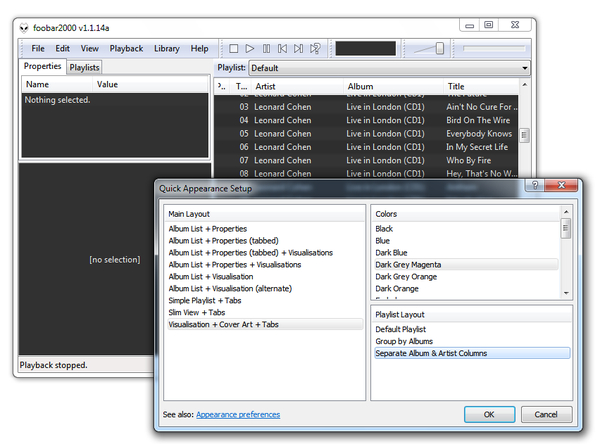Screen dimensions: 600x444
Task: Confirm with the OK button
Action: (489, 415)
